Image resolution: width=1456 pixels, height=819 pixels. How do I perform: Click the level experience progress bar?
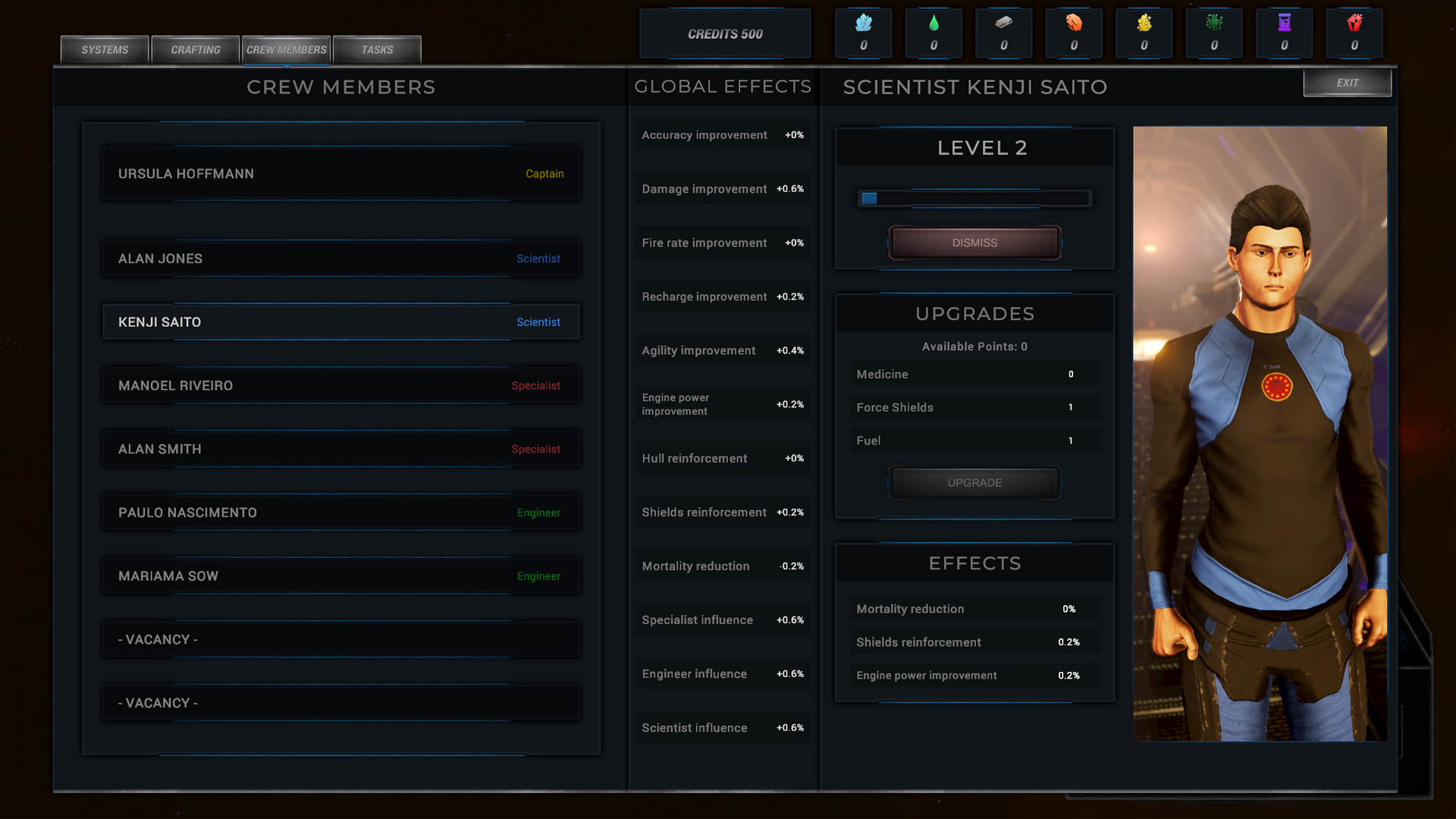coord(974,199)
